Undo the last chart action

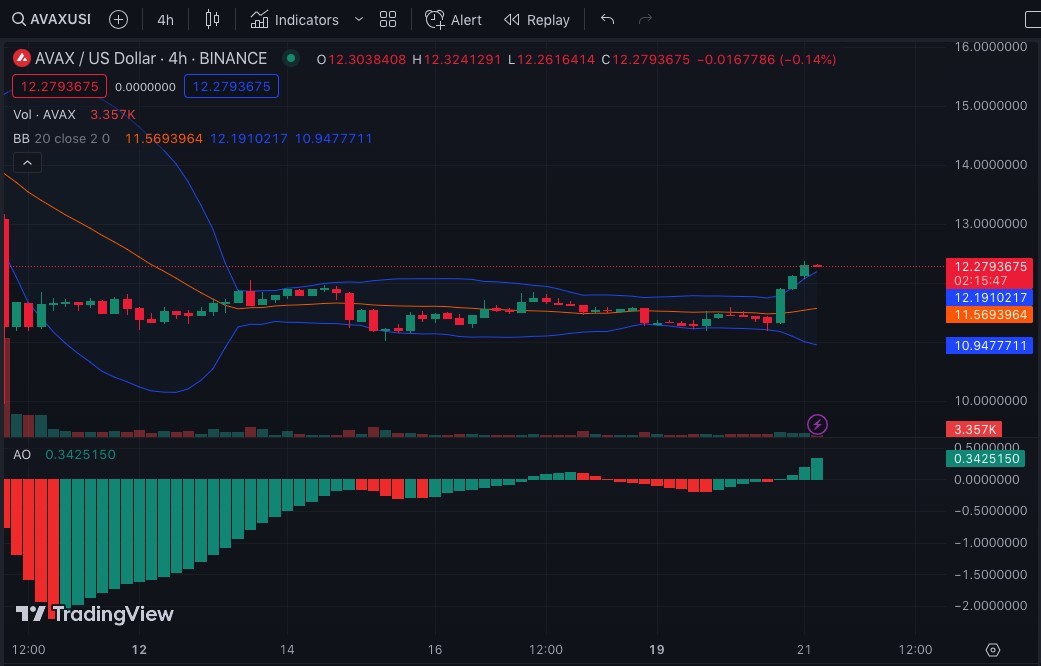607,19
